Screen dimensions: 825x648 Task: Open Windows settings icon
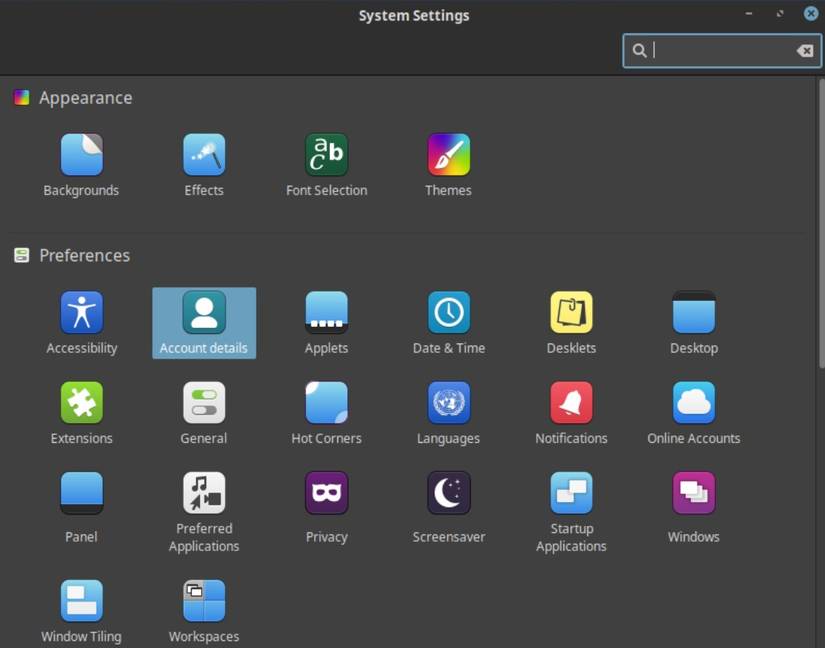point(693,493)
